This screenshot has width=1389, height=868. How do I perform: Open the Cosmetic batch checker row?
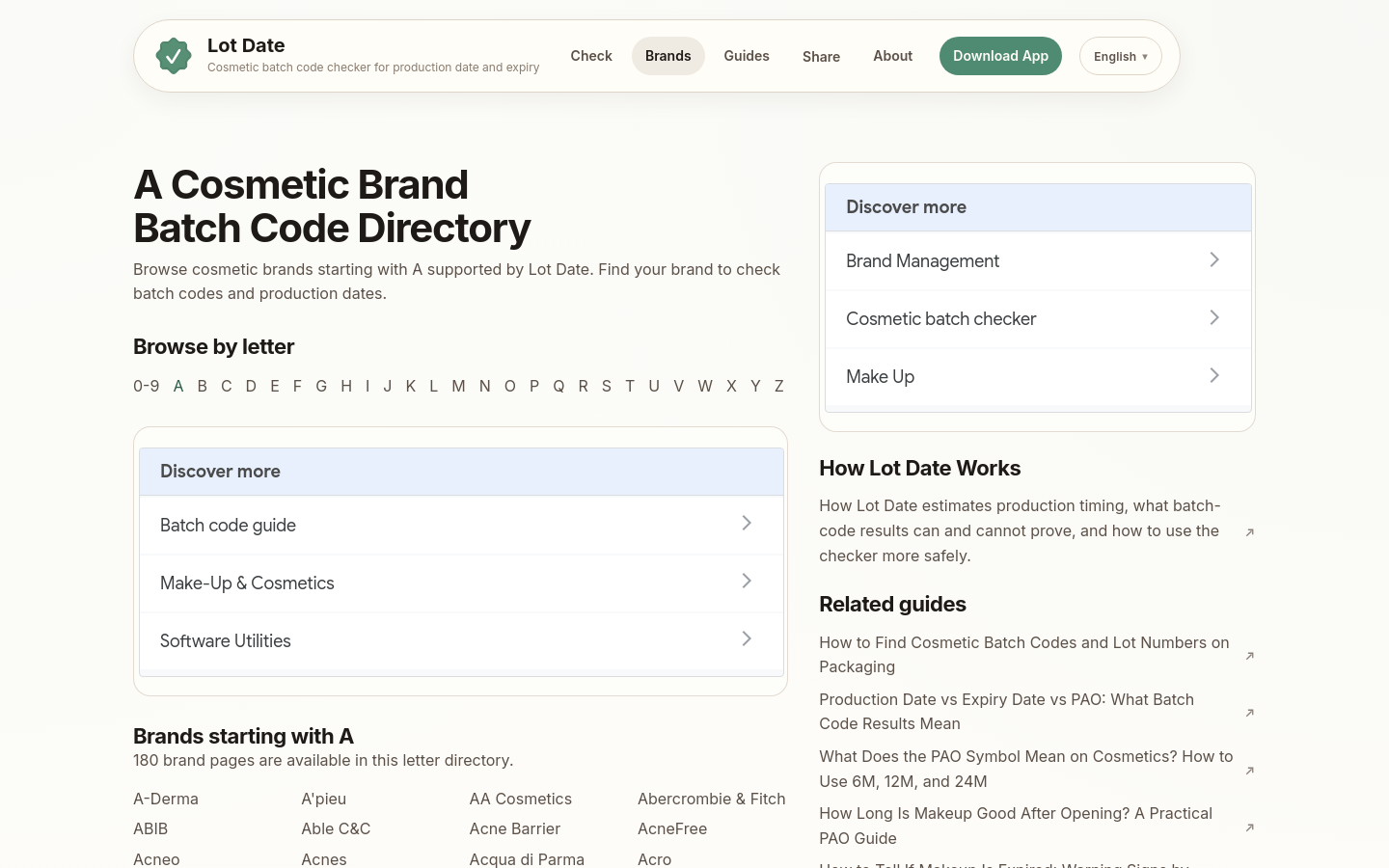pyautogui.click(x=1038, y=319)
